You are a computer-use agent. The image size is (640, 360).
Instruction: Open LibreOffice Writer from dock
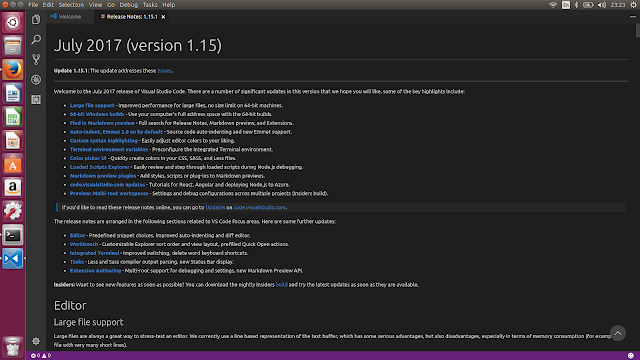13,93
